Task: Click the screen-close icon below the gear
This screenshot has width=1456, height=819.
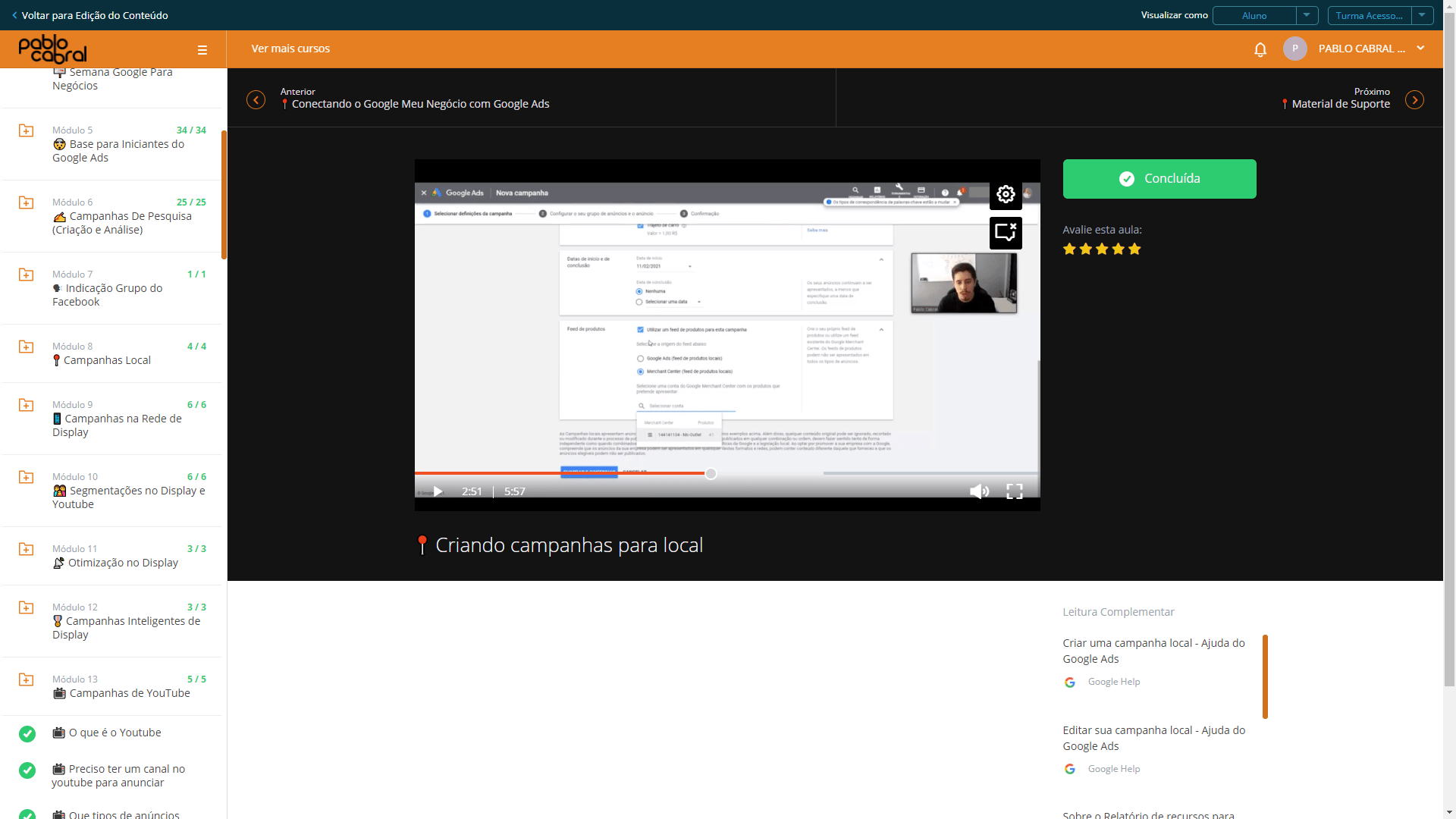Action: point(1006,233)
